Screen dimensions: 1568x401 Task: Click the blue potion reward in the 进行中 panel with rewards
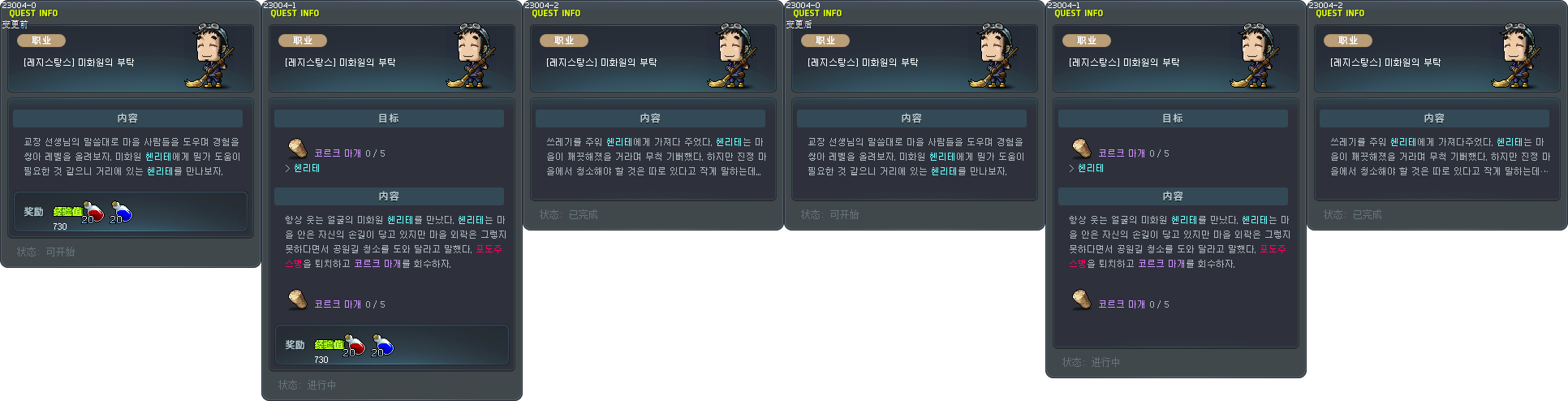(382, 346)
